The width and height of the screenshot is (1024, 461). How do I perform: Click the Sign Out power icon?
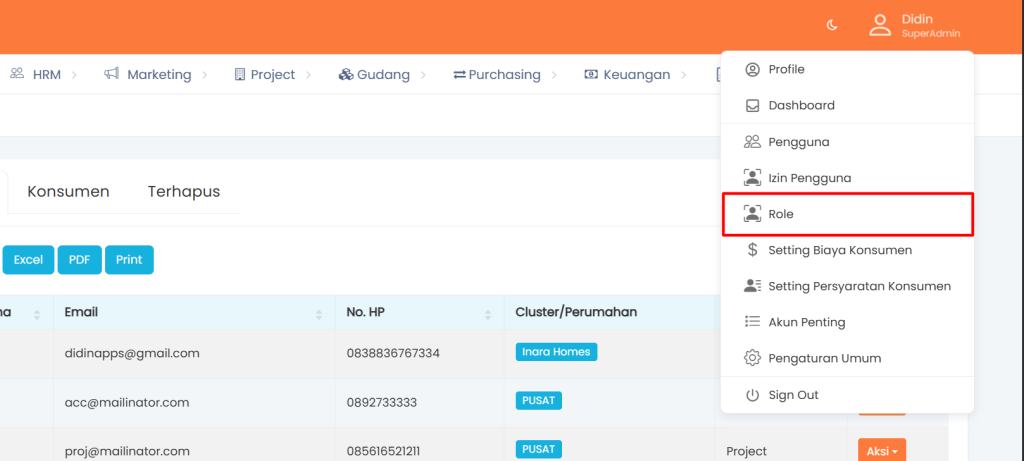click(753, 395)
